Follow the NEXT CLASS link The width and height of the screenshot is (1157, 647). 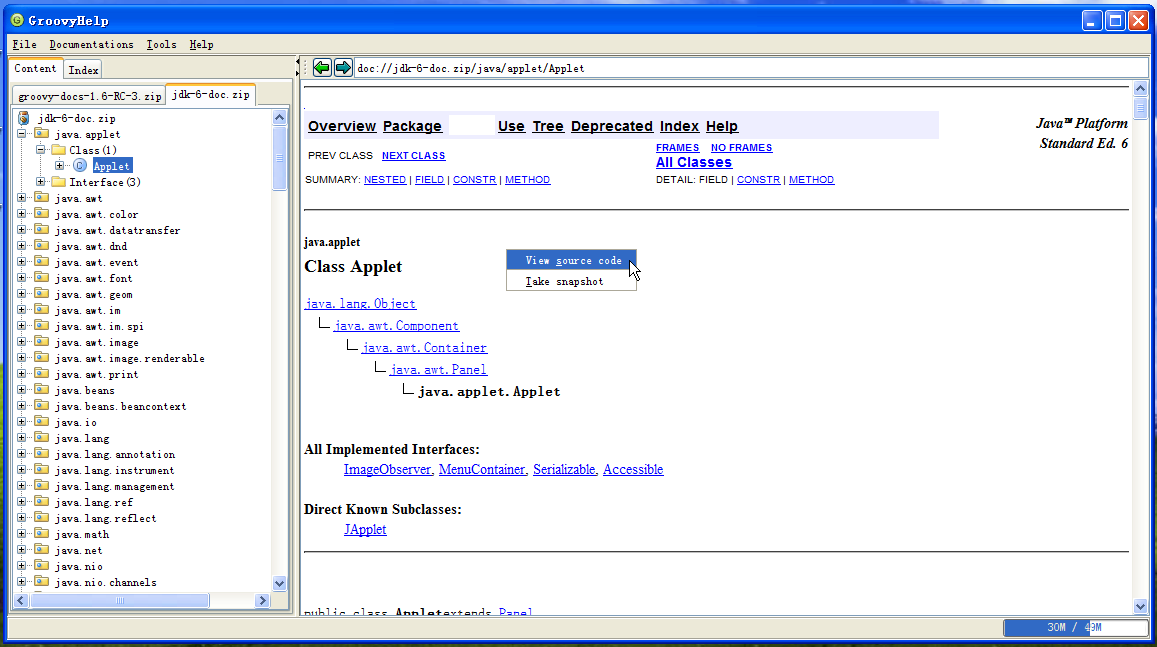tap(413, 156)
